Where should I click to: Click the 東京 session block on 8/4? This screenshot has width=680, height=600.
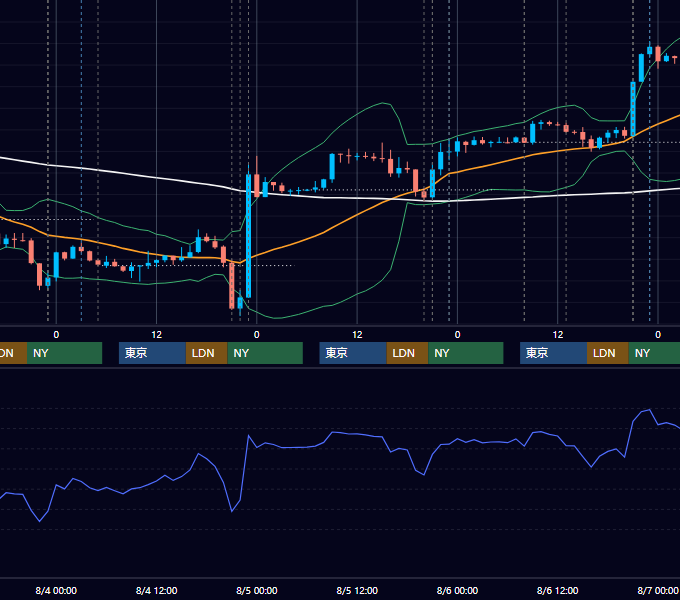click(x=152, y=353)
